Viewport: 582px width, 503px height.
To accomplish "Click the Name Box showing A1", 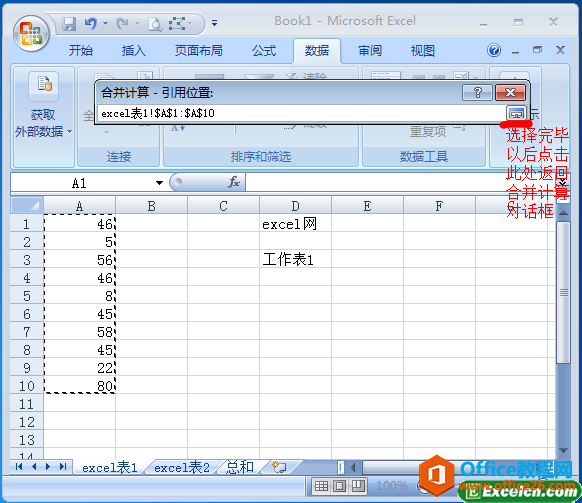I will pos(79,183).
